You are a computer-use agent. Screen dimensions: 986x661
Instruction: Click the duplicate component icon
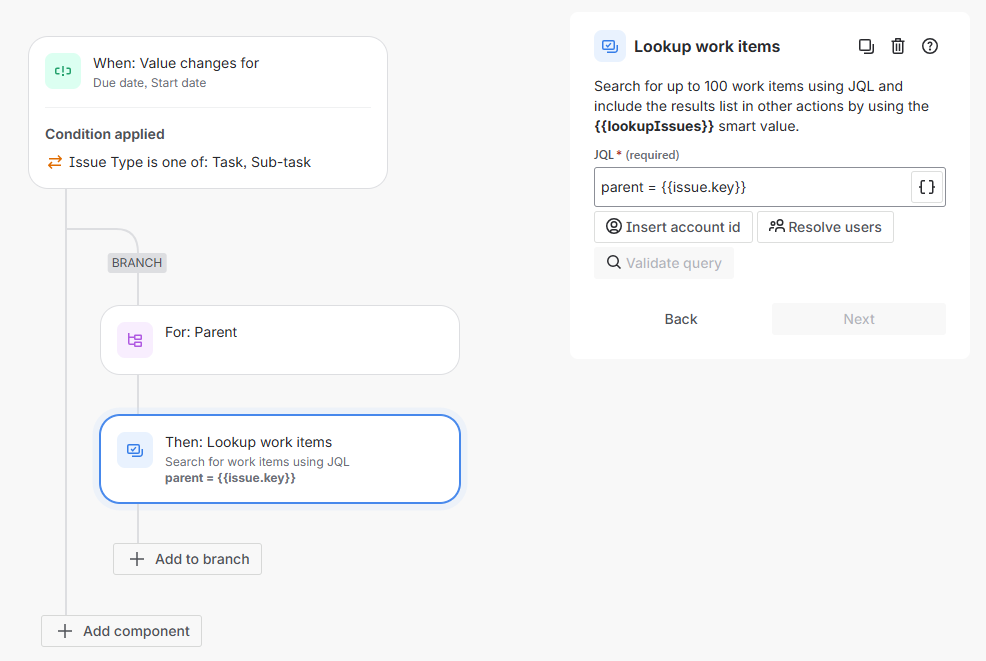pos(867,46)
